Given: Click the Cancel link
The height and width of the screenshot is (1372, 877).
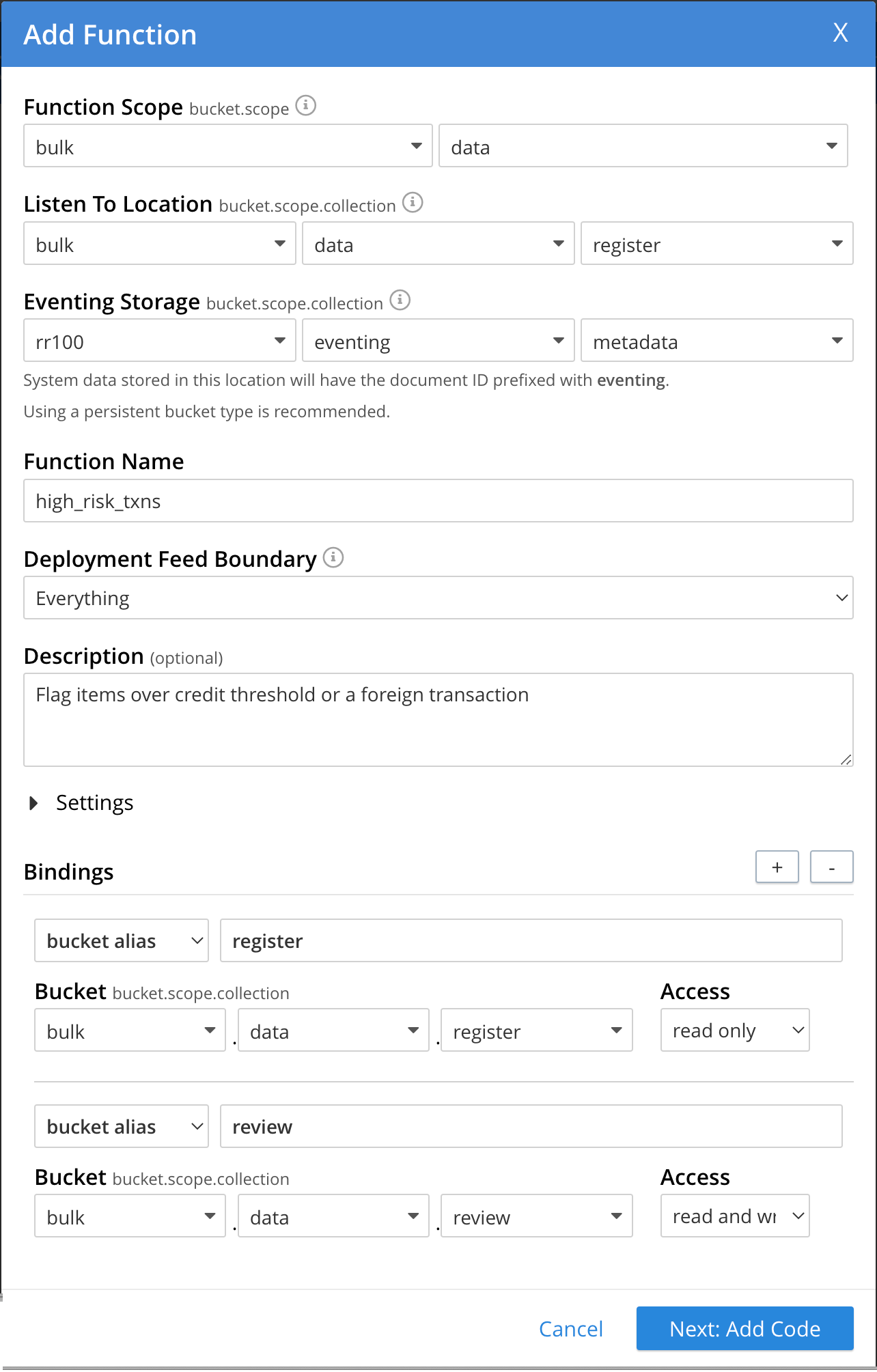Looking at the screenshot, I should pyautogui.click(x=570, y=1329).
